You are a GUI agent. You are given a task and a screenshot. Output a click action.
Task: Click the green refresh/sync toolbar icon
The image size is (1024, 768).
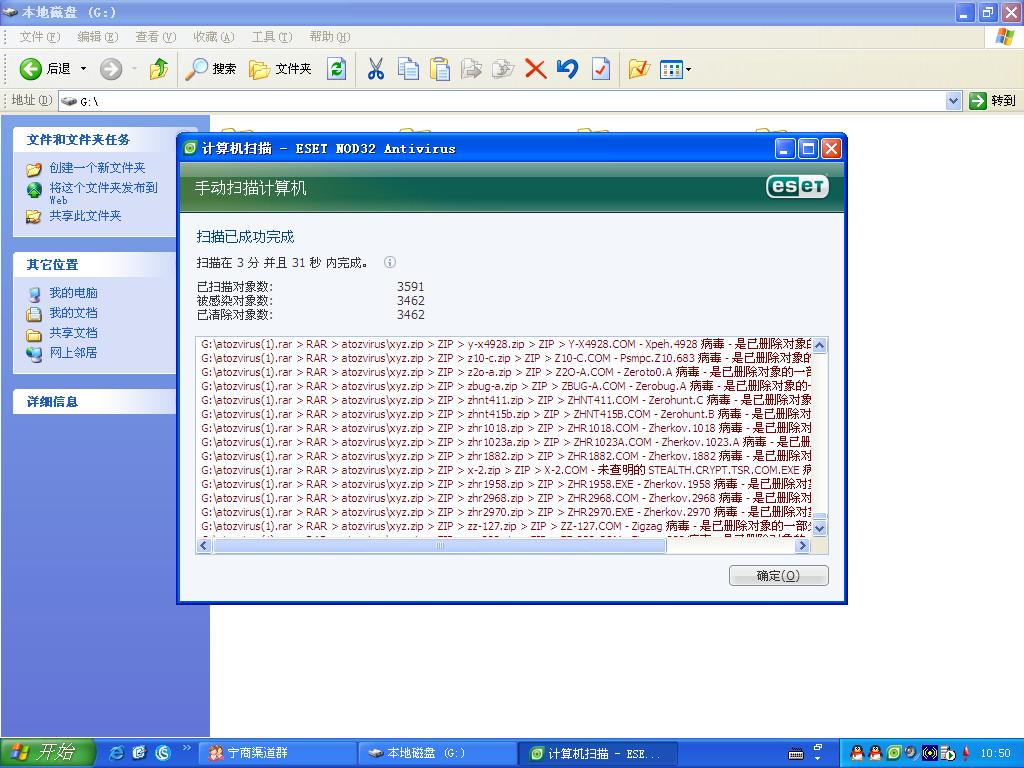337,69
